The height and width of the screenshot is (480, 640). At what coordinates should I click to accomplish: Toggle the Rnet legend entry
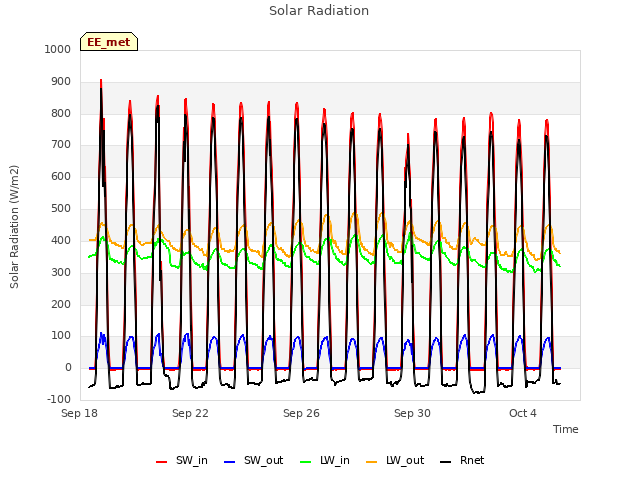462,461
